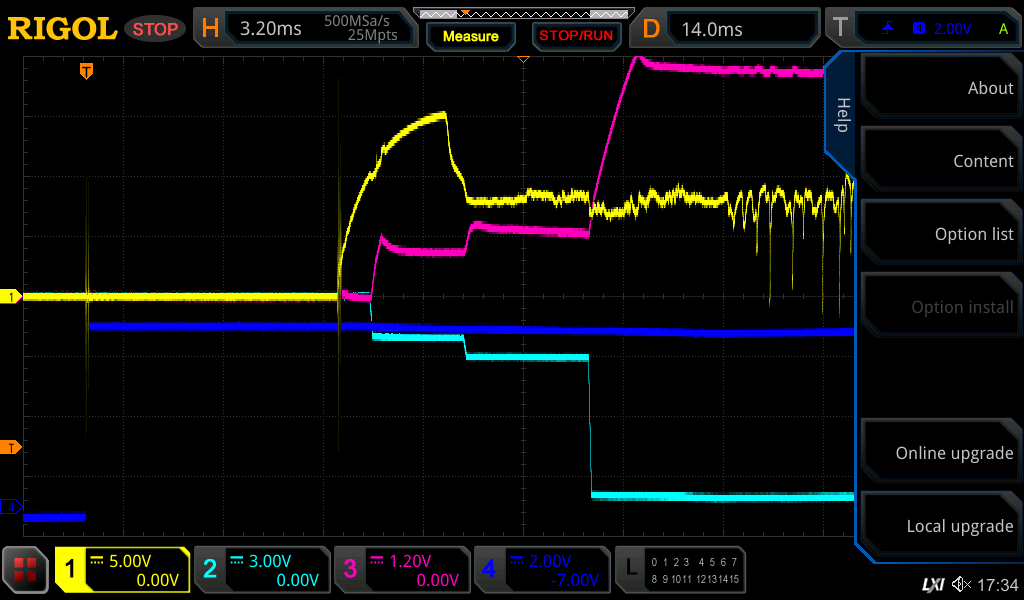1024x600 pixels.
Task: Click the muted speaker sound icon
Action: pos(962,584)
